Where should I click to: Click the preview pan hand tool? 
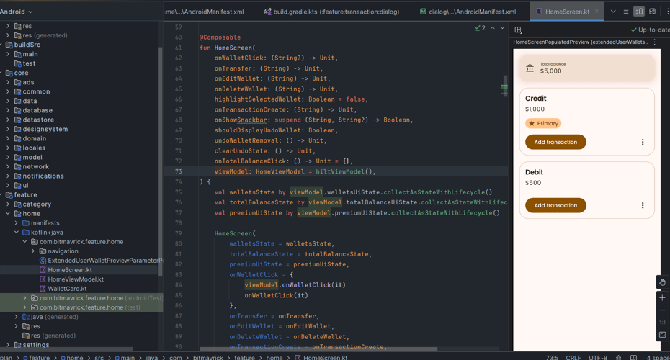click(x=662, y=282)
